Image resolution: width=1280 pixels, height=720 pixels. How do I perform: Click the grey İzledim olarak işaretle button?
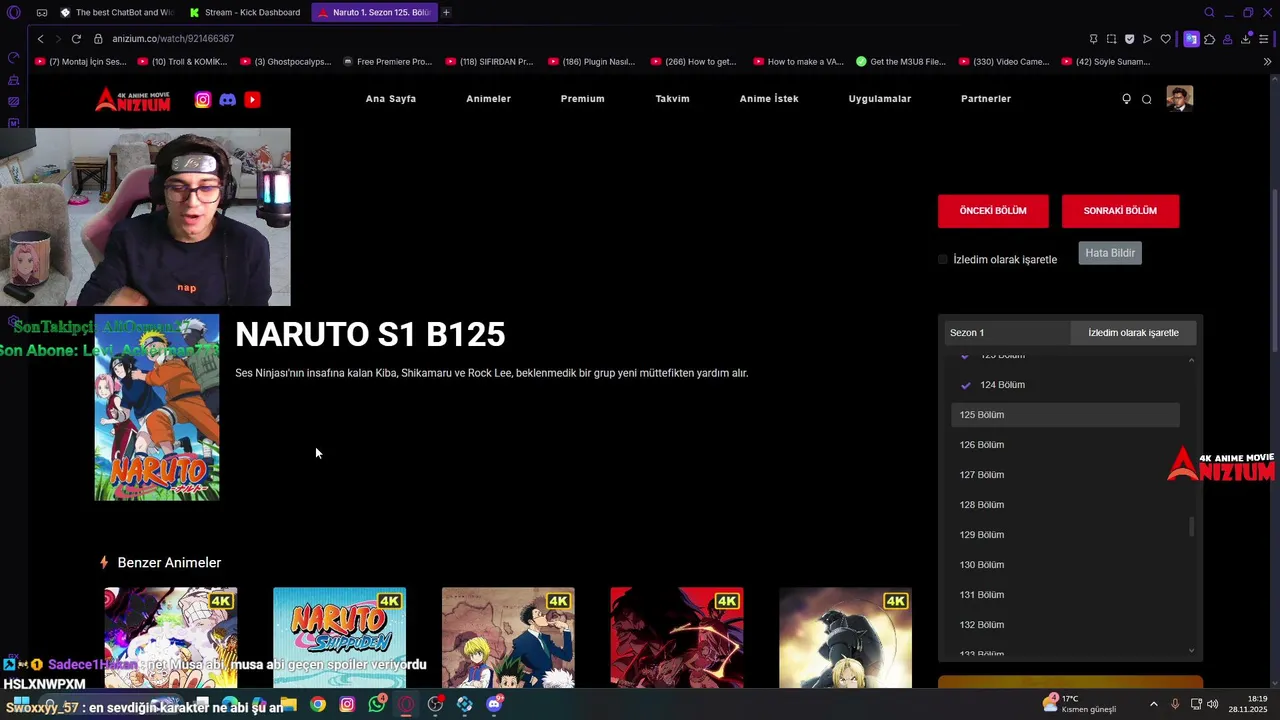pos(1133,333)
